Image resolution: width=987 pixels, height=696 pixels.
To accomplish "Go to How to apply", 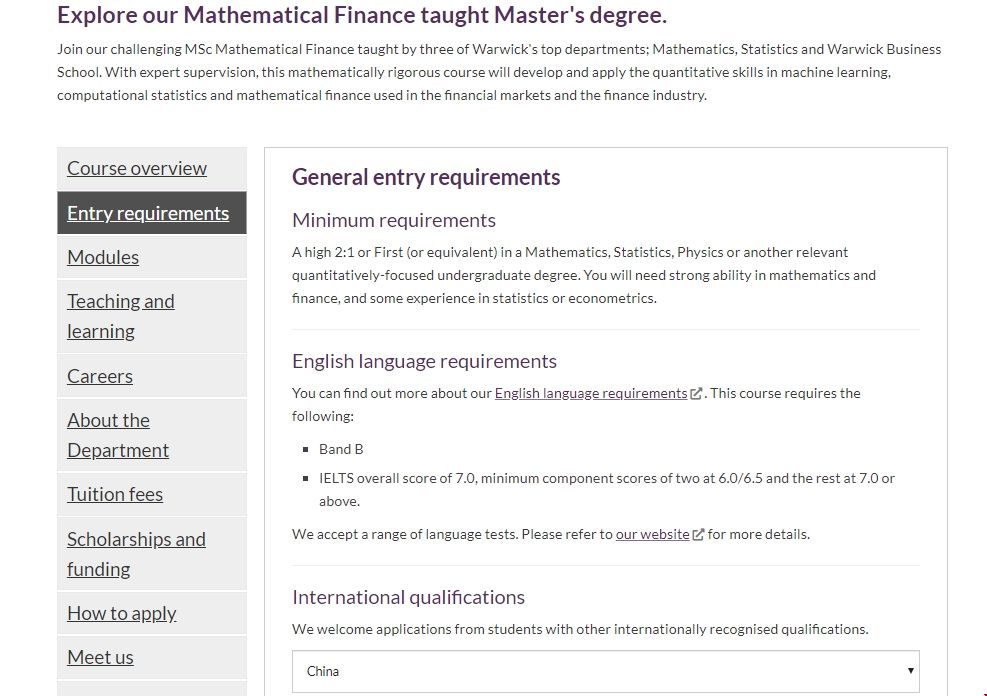I will (122, 613).
